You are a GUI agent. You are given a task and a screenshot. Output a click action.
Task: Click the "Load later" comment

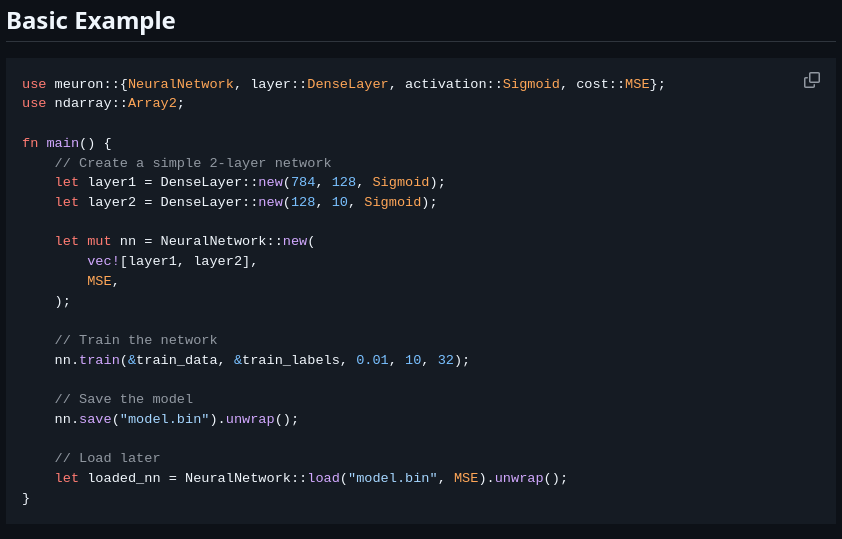point(107,459)
